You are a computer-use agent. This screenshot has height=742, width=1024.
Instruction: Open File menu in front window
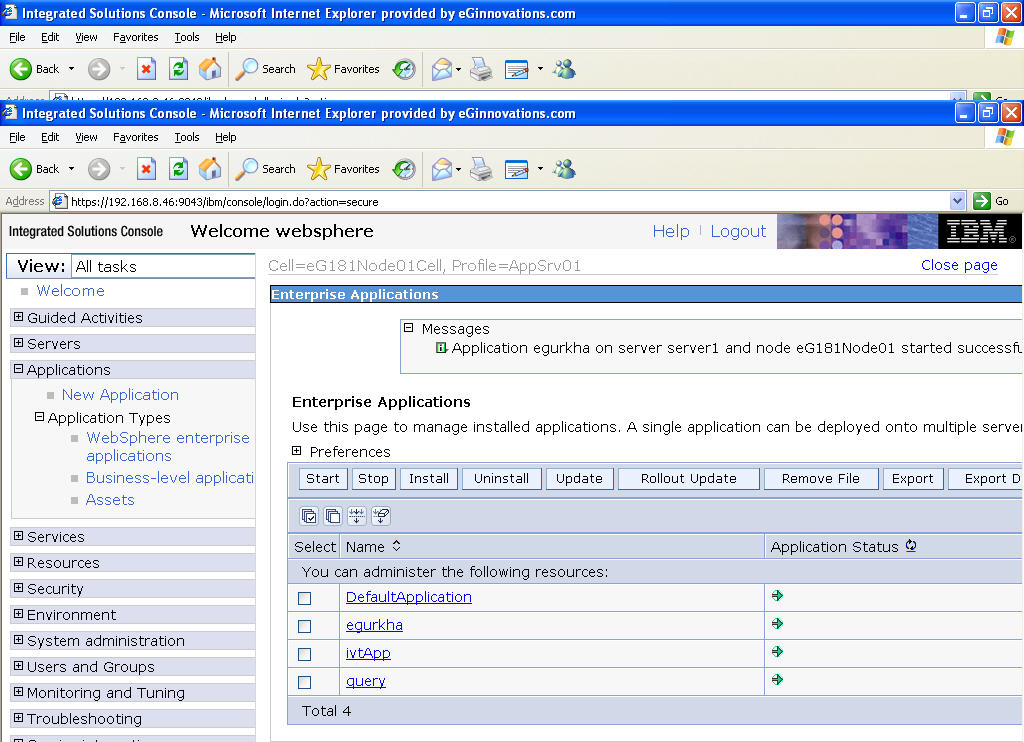coord(17,137)
